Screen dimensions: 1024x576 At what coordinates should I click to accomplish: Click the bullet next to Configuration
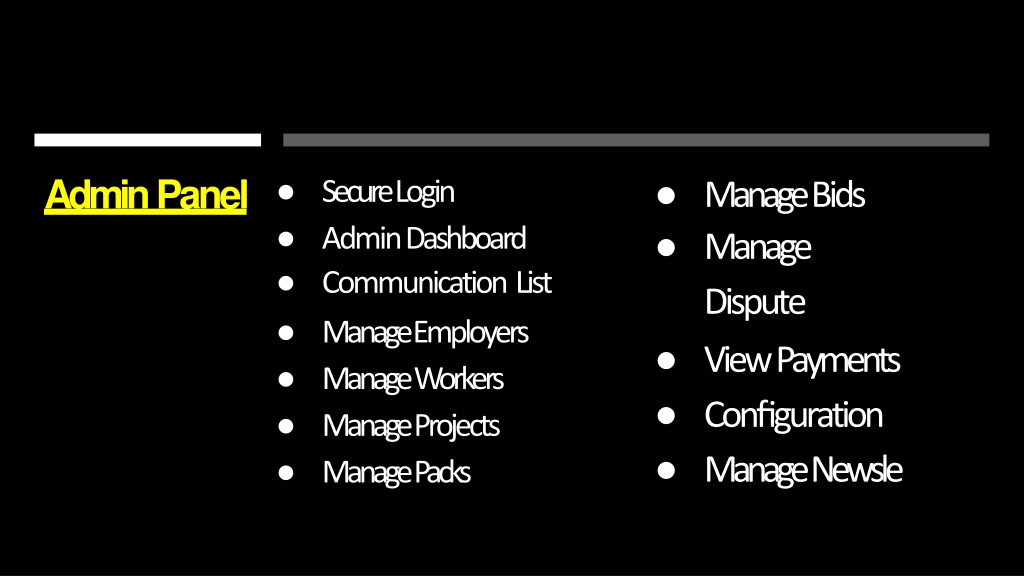point(666,415)
